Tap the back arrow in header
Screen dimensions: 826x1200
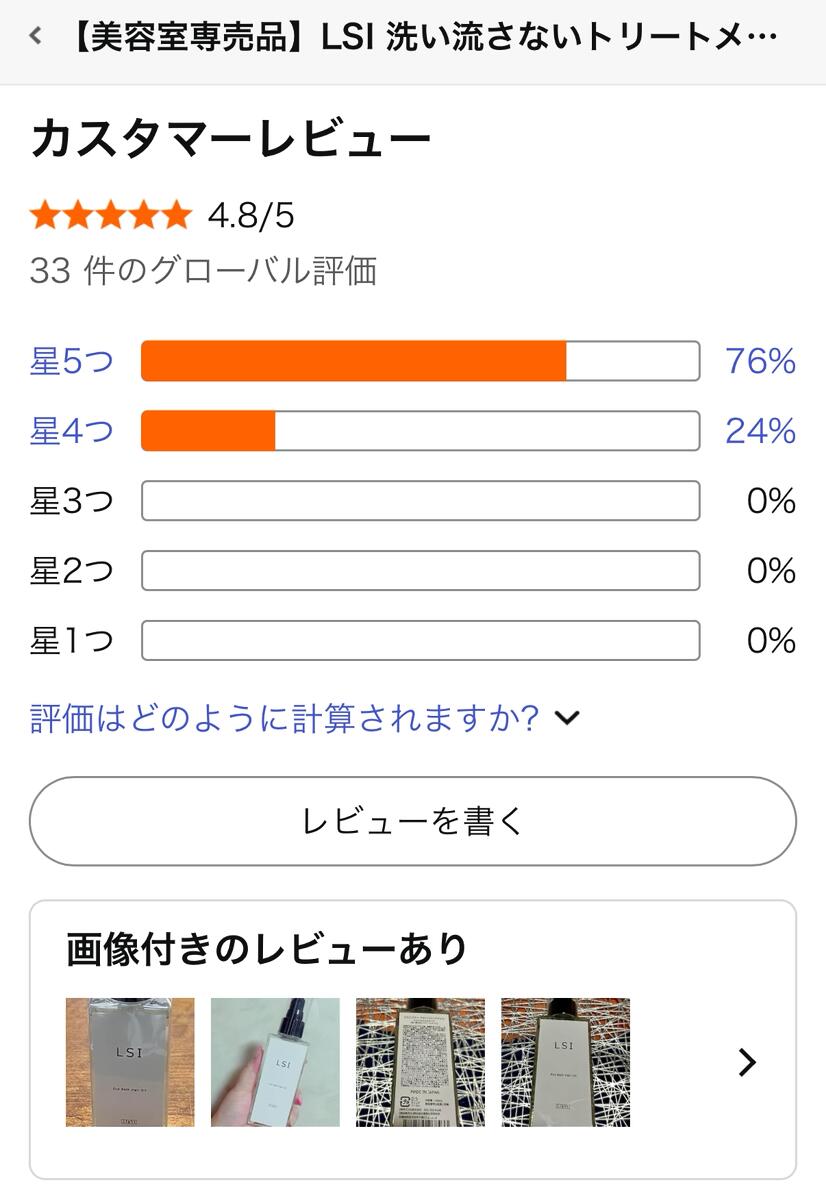(36, 37)
